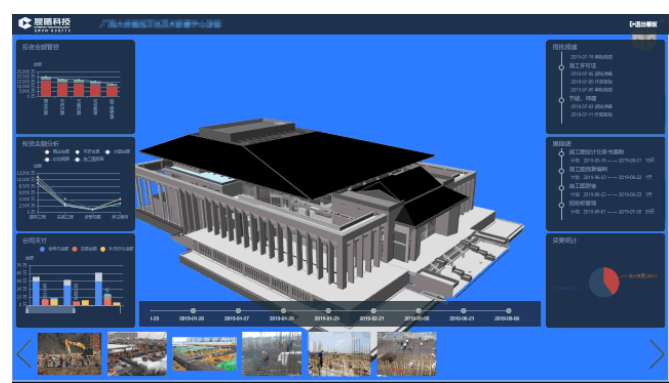Click the tallest red bar in investment control chart

point(46,87)
